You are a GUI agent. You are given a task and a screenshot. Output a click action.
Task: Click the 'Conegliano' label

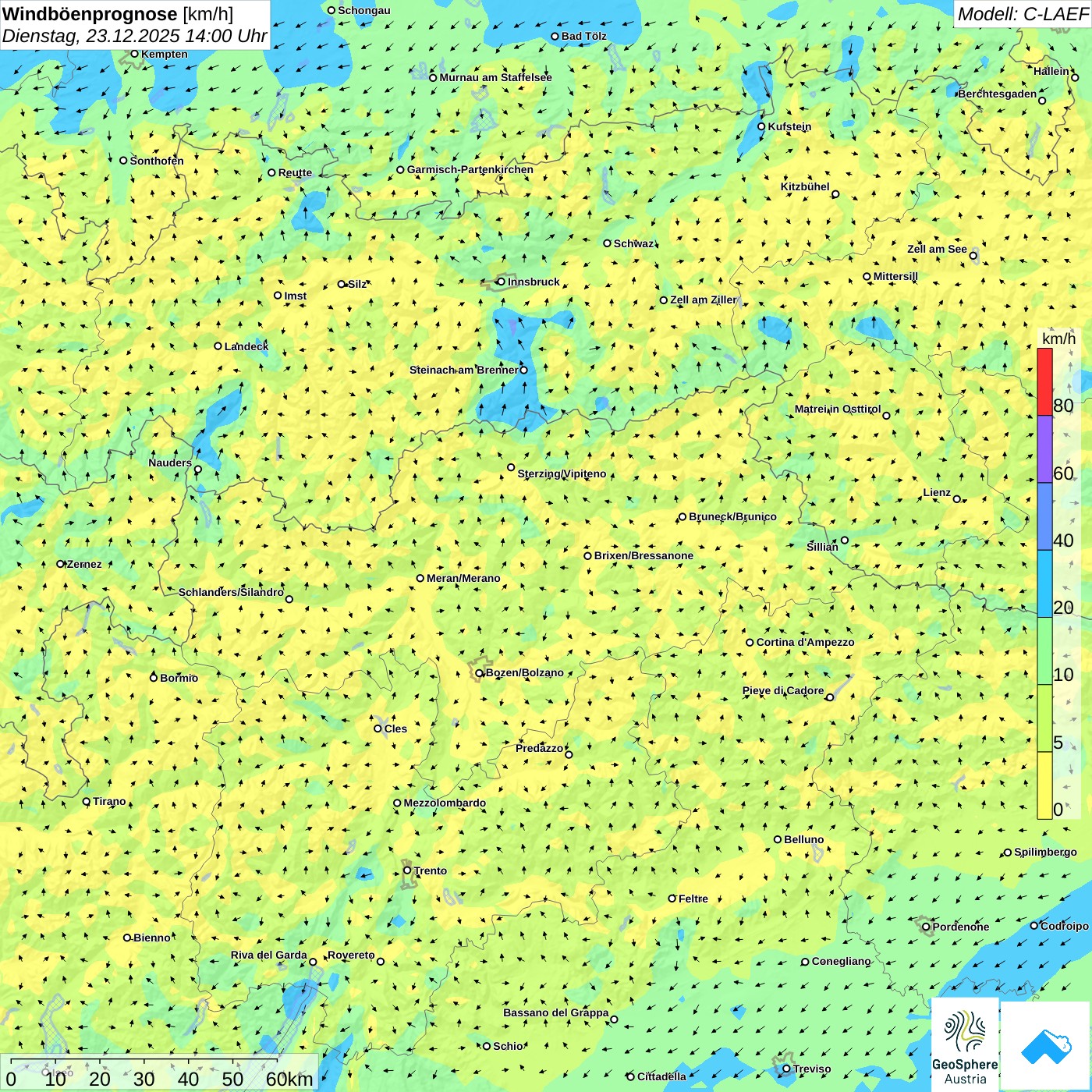(x=841, y=961)
